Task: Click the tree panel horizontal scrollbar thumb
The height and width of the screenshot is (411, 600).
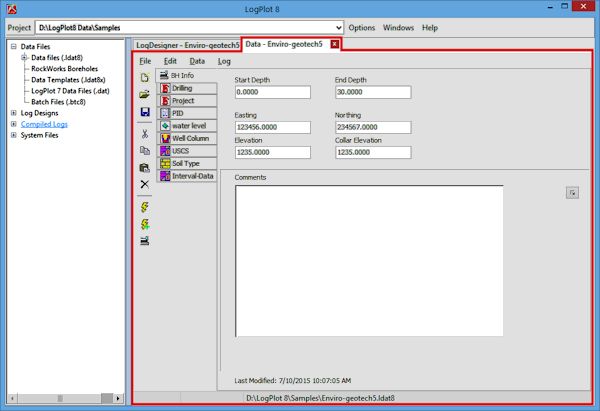Action: [x=60, y=398]
